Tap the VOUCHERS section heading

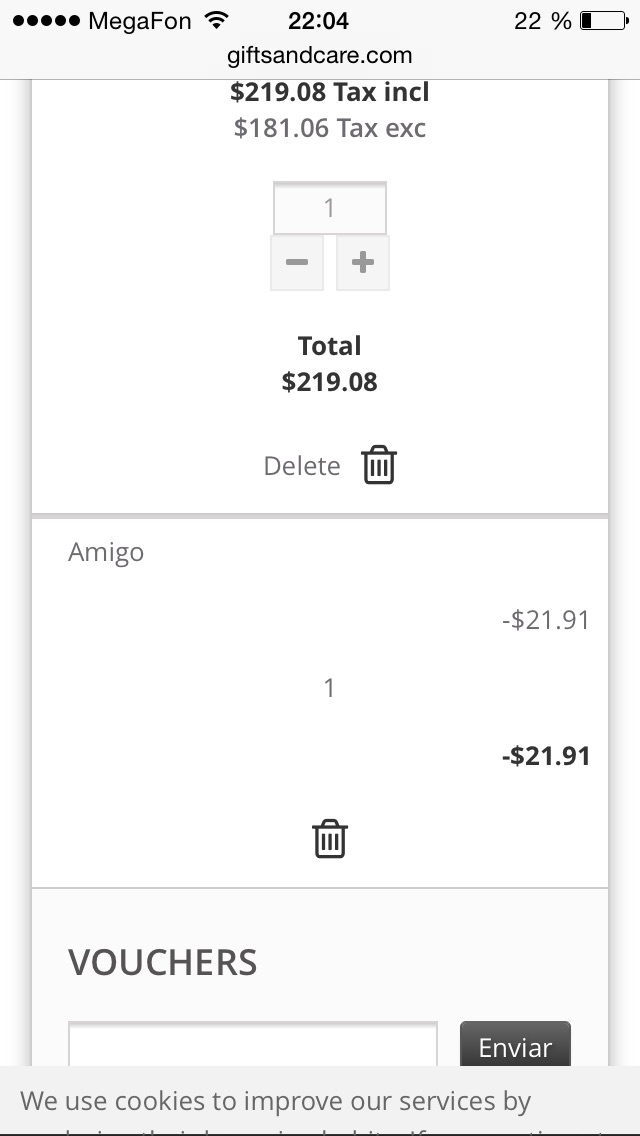click(163, 963)
